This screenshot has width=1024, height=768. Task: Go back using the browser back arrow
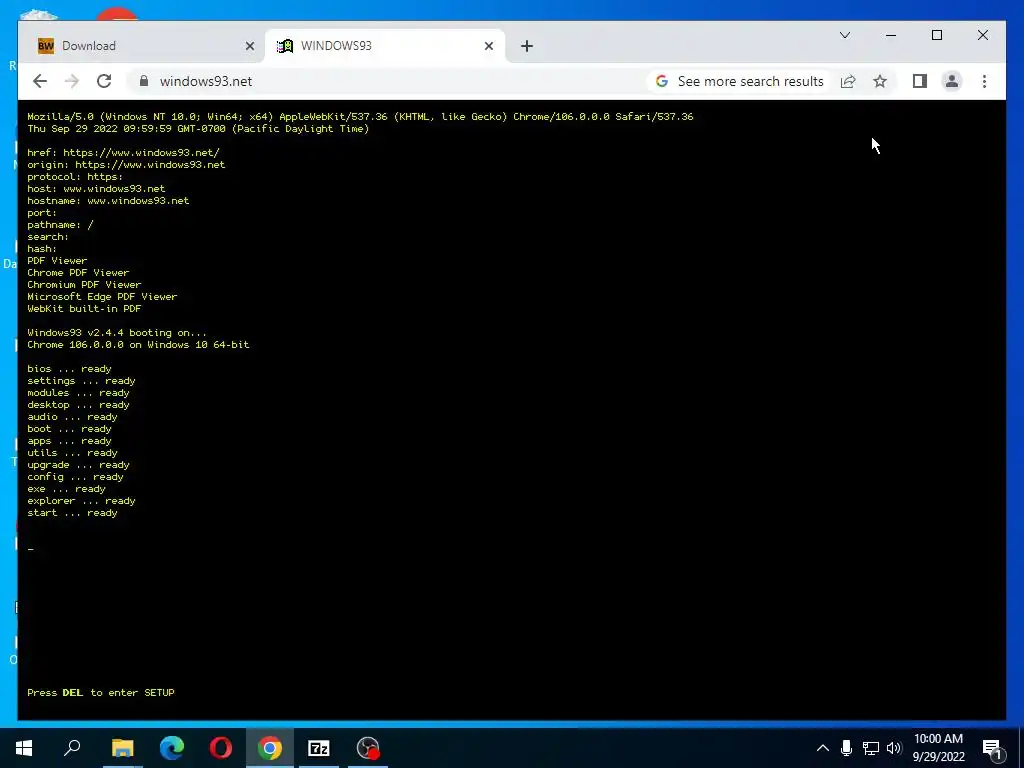(40, 81)
